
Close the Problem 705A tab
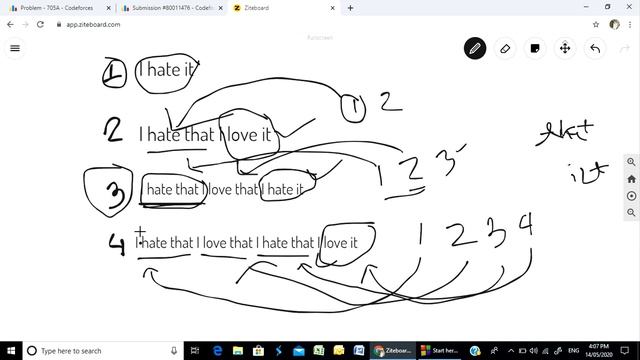click(109, 8)
